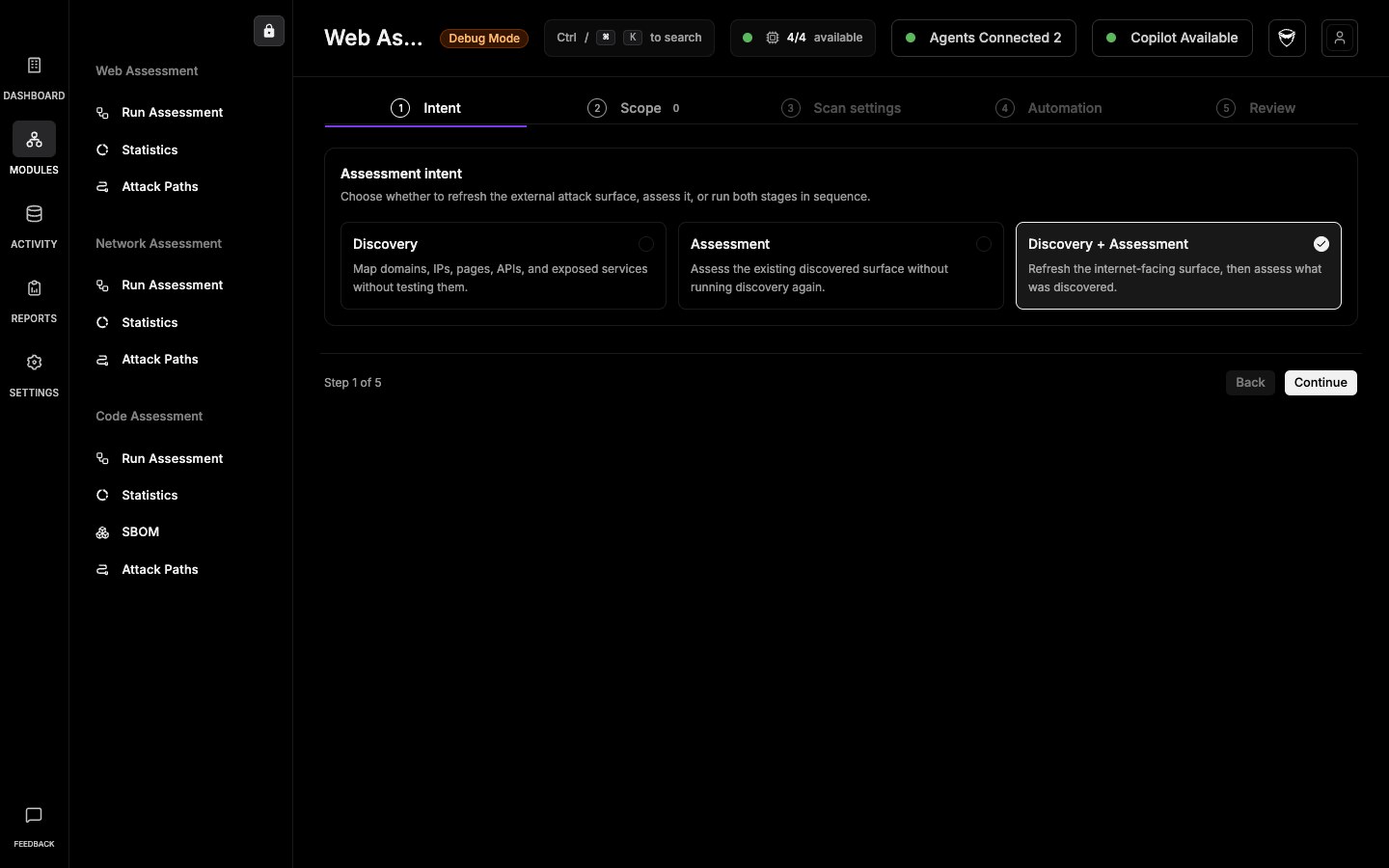Open Web Assessment Run Assessment link
The width and height of the screenshot is (1389, 868).
(x=173, y=113)
